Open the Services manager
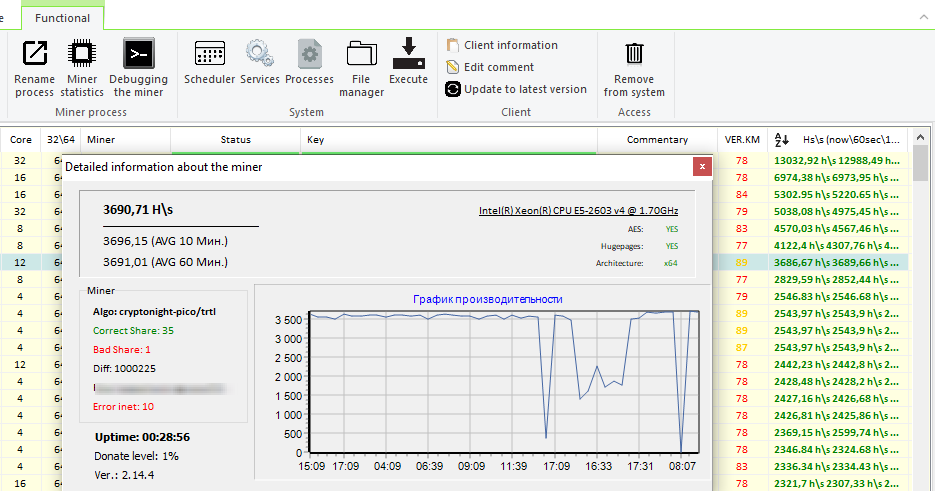935x491 pixels. [x=259, y=61]
